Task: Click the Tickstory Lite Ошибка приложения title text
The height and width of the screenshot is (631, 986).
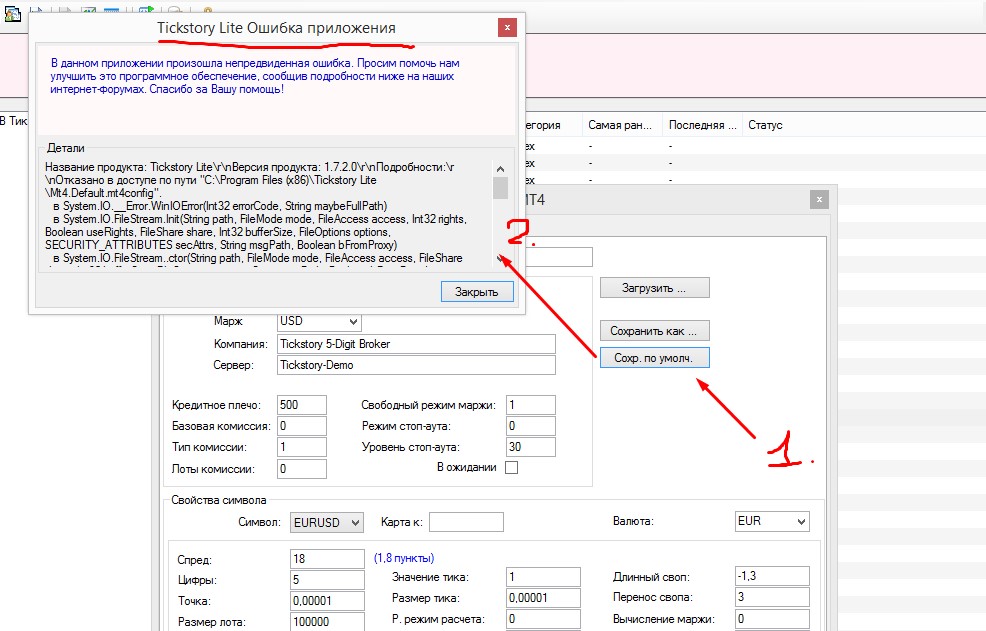Action: pyautogui.click(x=276, y=28)
